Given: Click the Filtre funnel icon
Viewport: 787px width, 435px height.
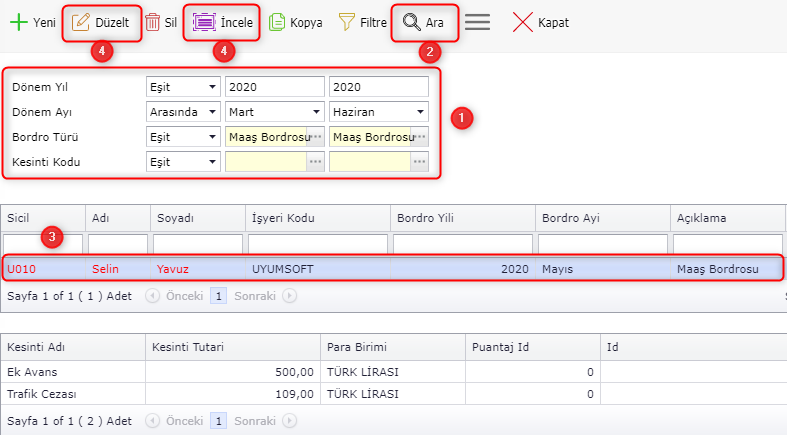Looking at the screenshot, I should 347,22.
